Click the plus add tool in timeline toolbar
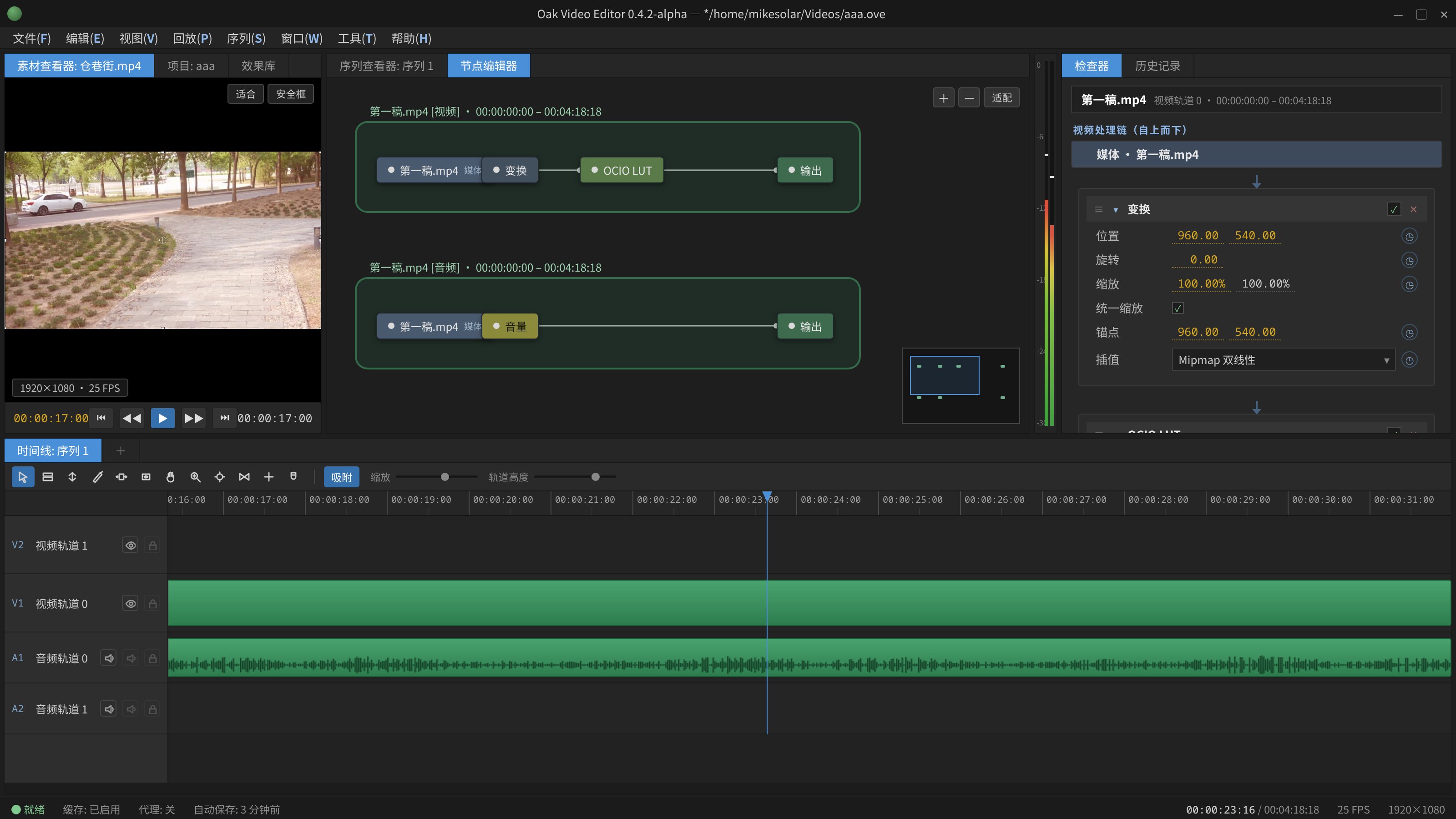 coord(269,477)
